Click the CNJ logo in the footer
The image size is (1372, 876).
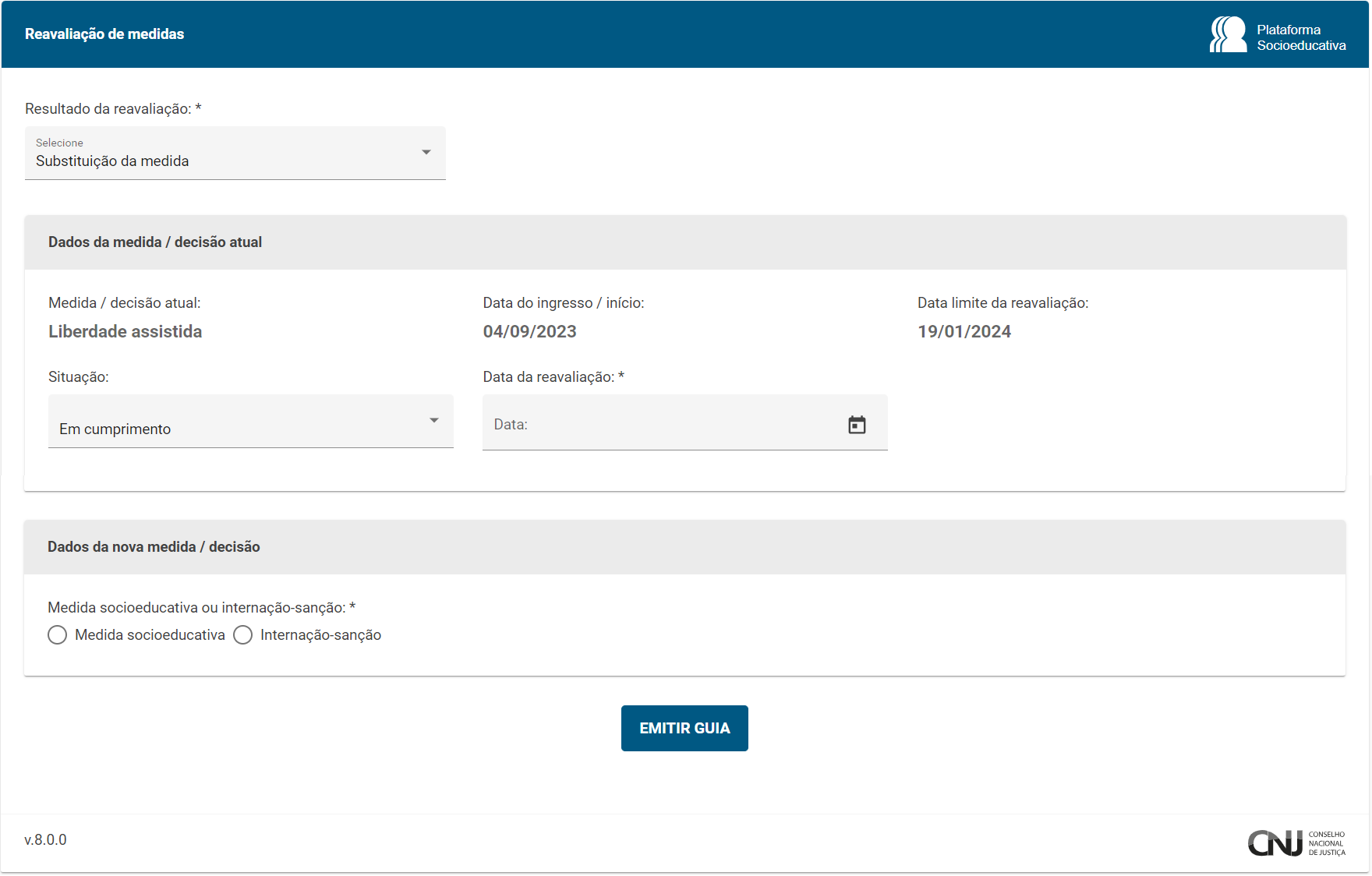pyautogui.click(x=1296, y=842)
